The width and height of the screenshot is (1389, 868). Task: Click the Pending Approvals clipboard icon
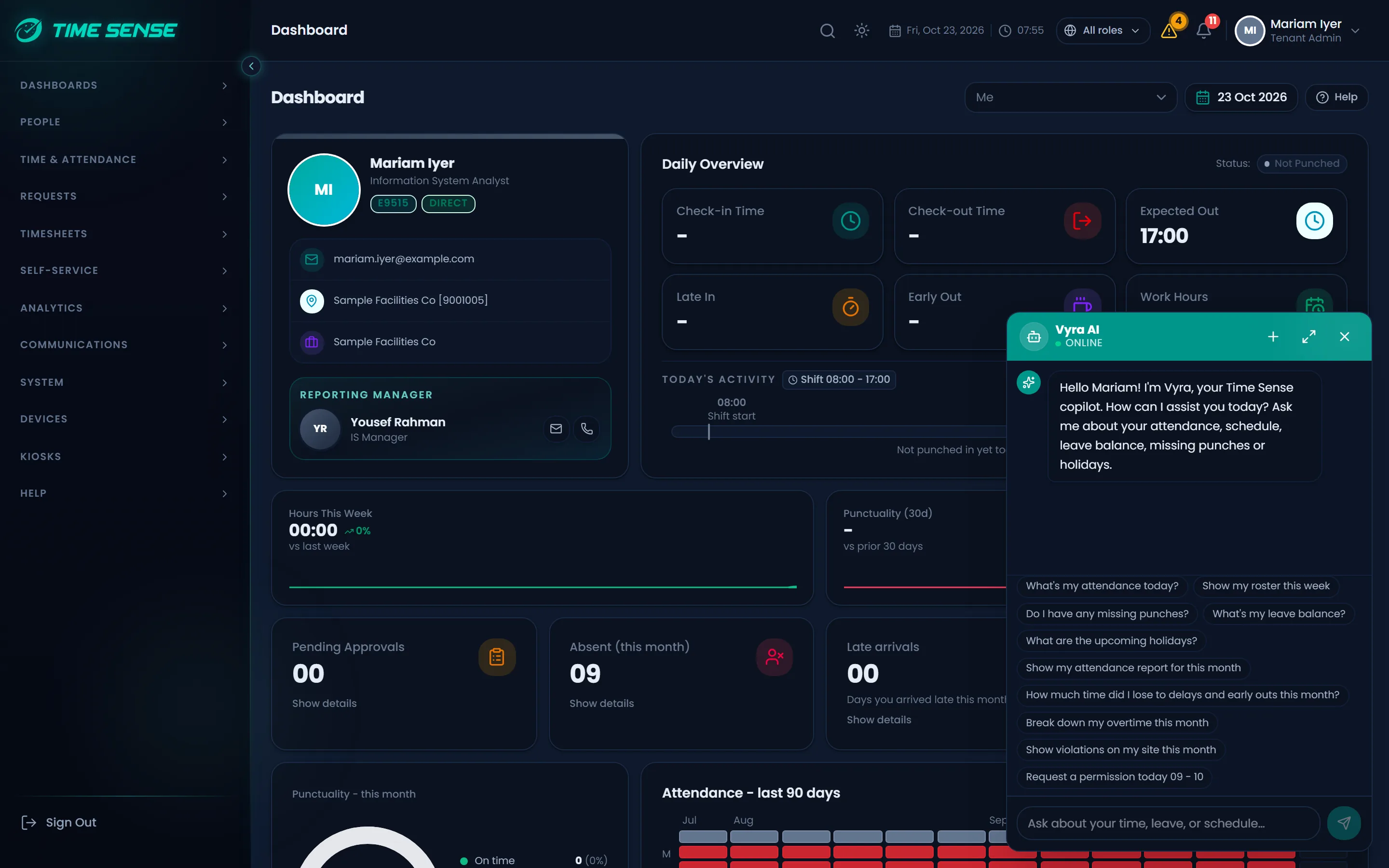click(497, 656)
